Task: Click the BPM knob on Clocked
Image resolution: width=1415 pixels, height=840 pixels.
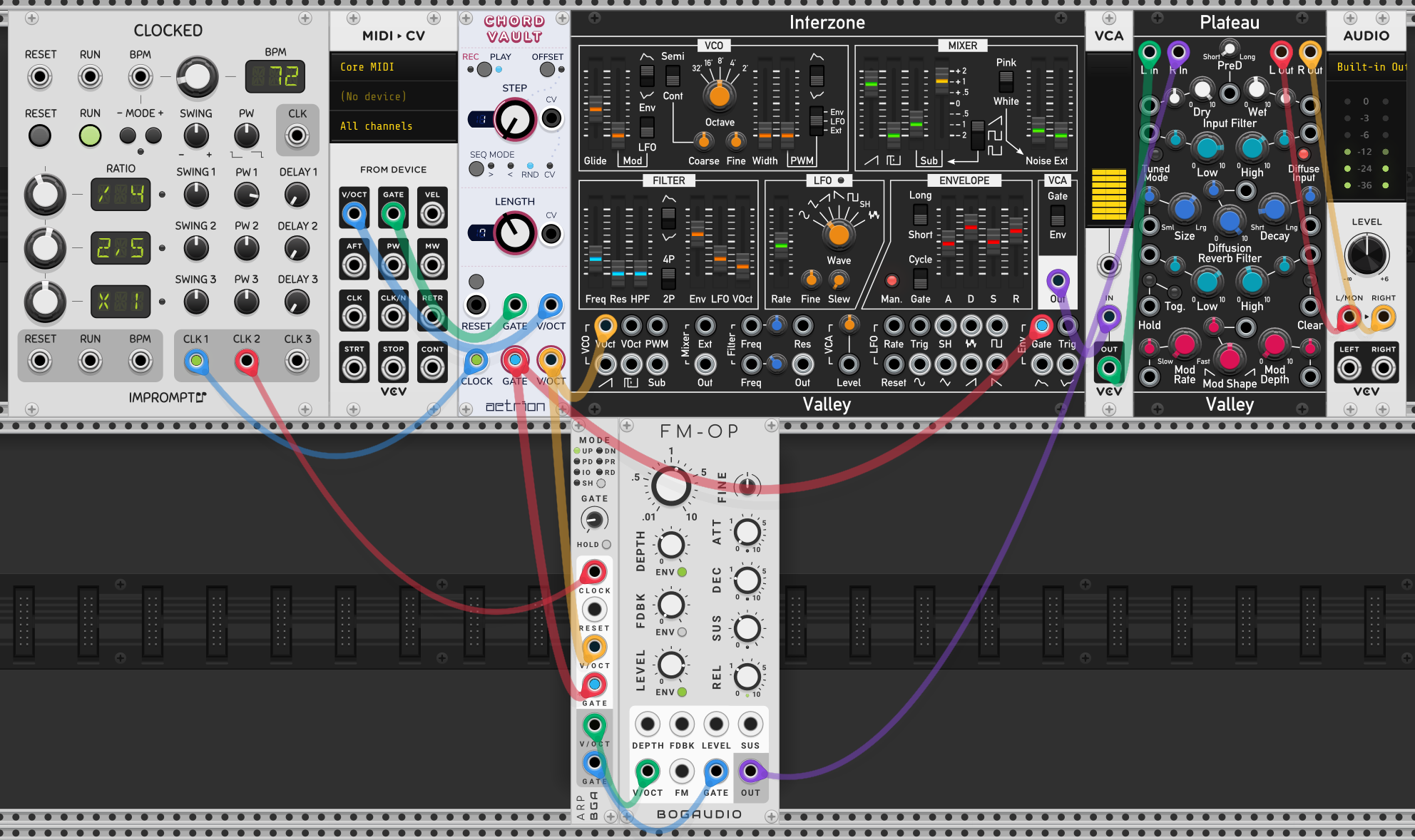Action: click(197, 77)
